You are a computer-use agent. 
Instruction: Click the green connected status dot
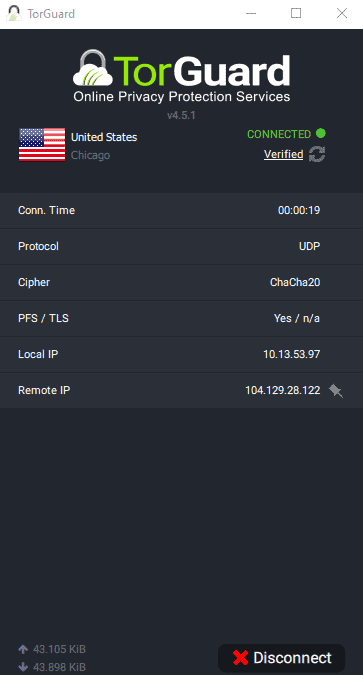click(321, 133)
